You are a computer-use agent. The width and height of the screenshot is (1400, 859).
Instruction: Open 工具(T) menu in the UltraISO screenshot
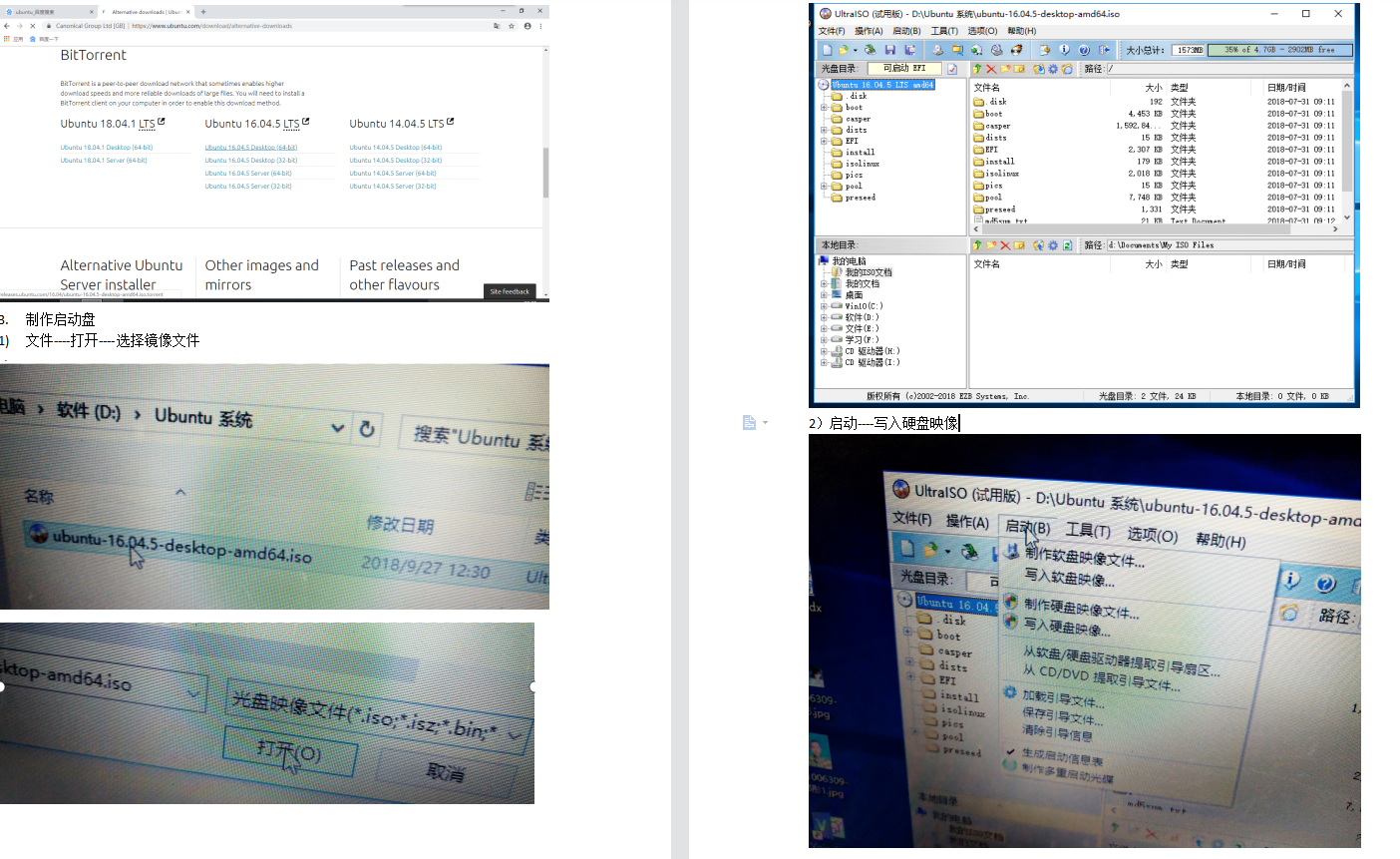pyautogui.click(x=944, y=31)
